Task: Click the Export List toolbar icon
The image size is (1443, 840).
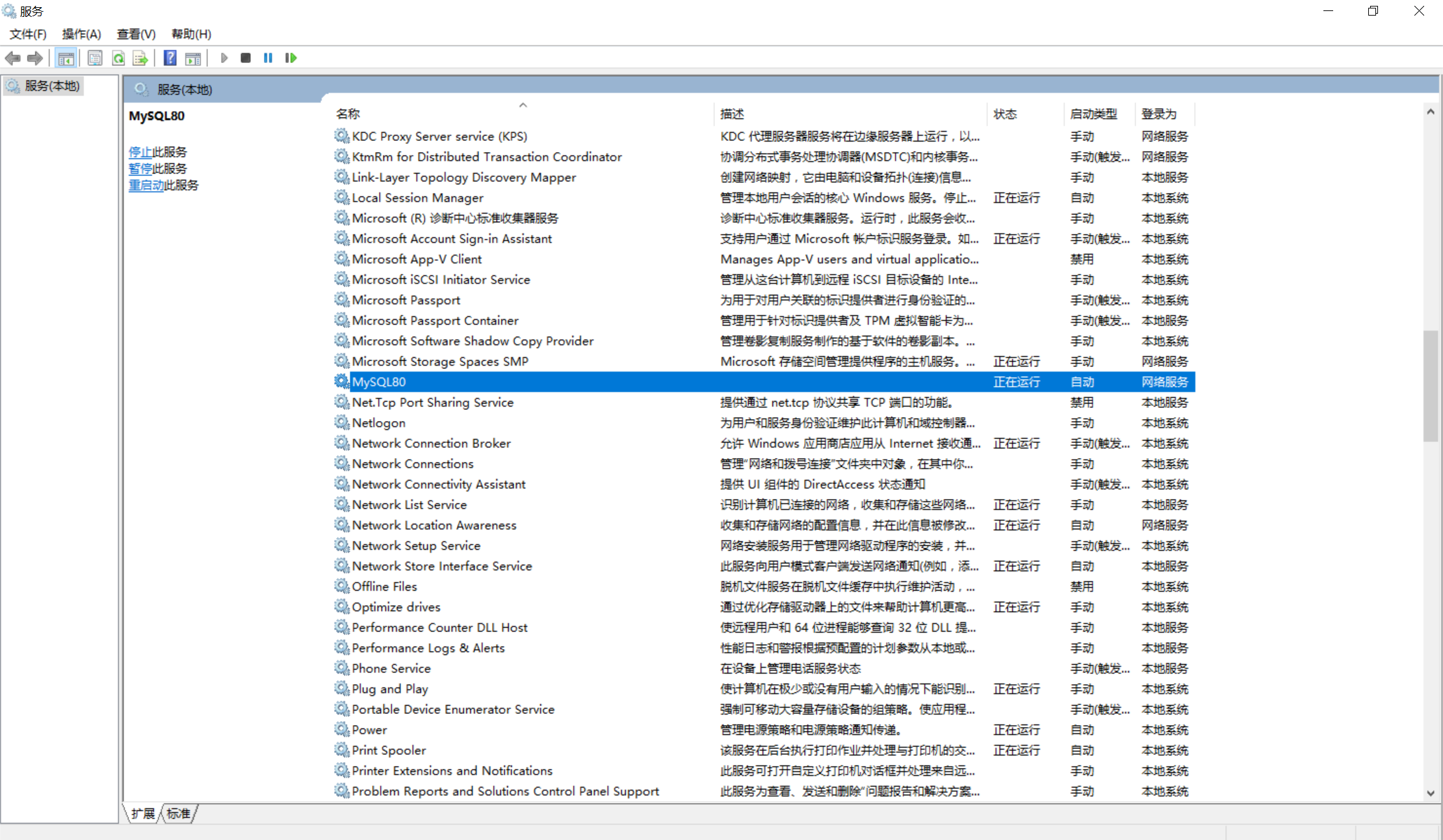Action: tap(140, 58)
